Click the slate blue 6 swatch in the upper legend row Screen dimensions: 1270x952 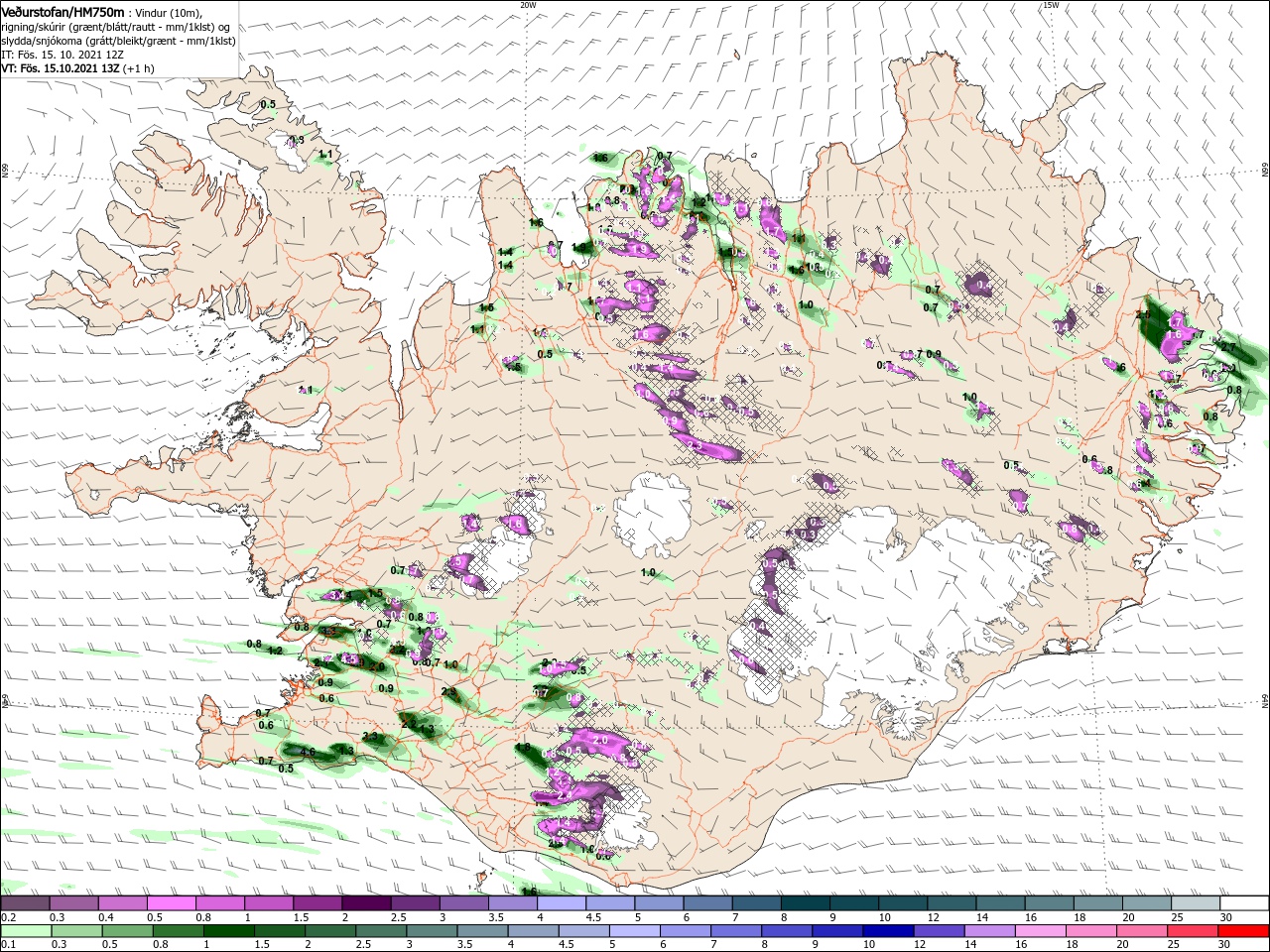pos(707,903)
